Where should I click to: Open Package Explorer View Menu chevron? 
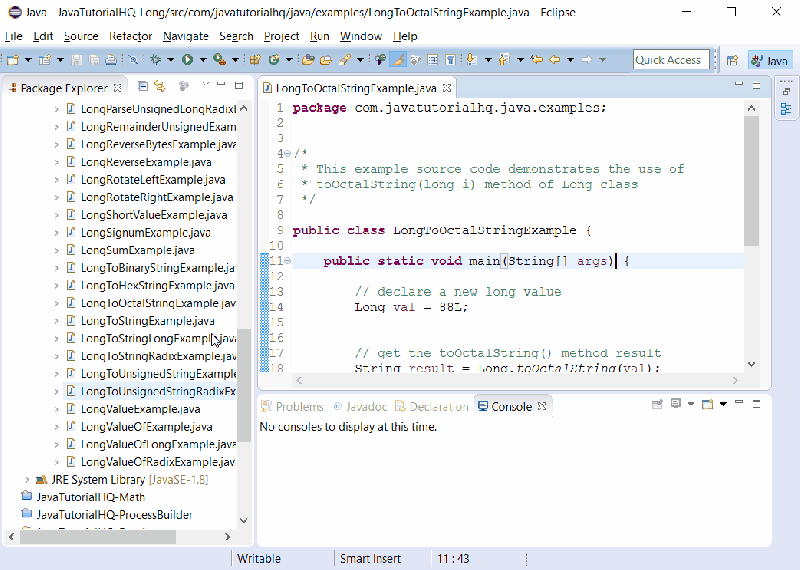(205, 84)
